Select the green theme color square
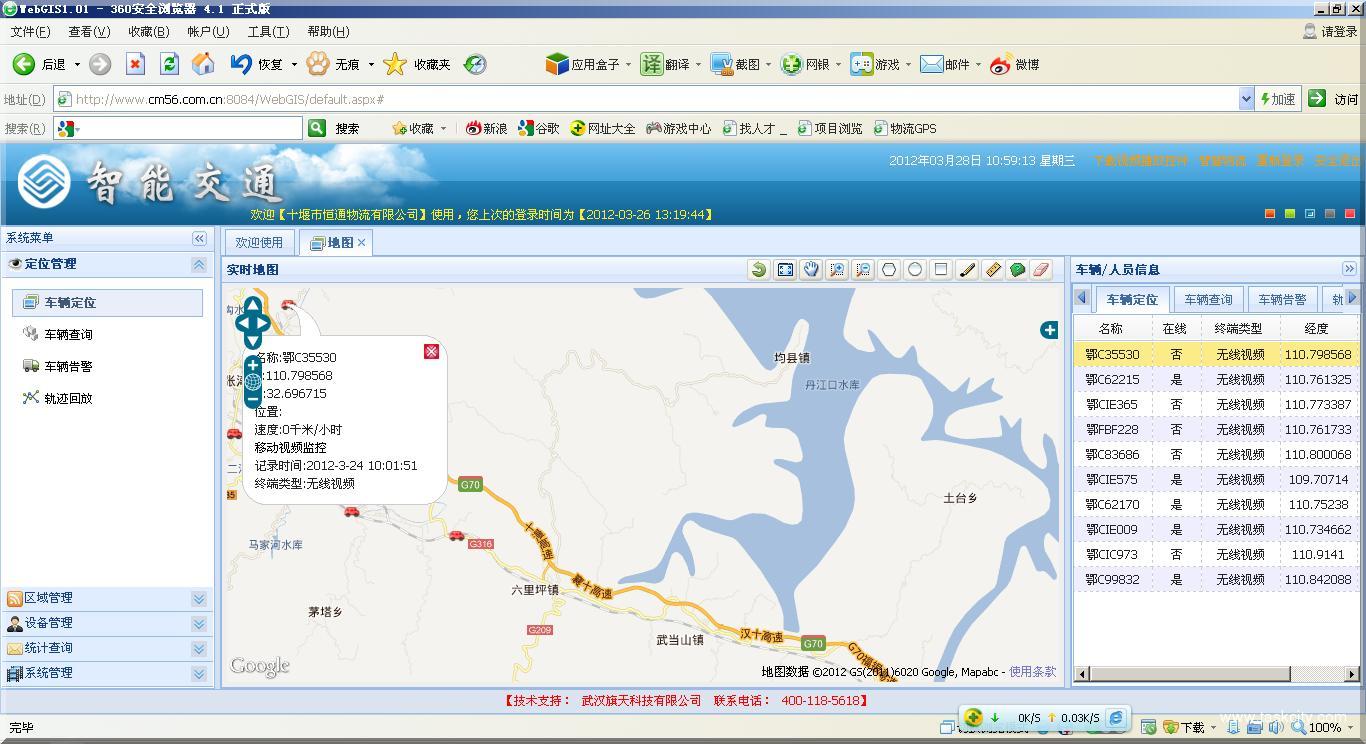 tap(1290, 213)
